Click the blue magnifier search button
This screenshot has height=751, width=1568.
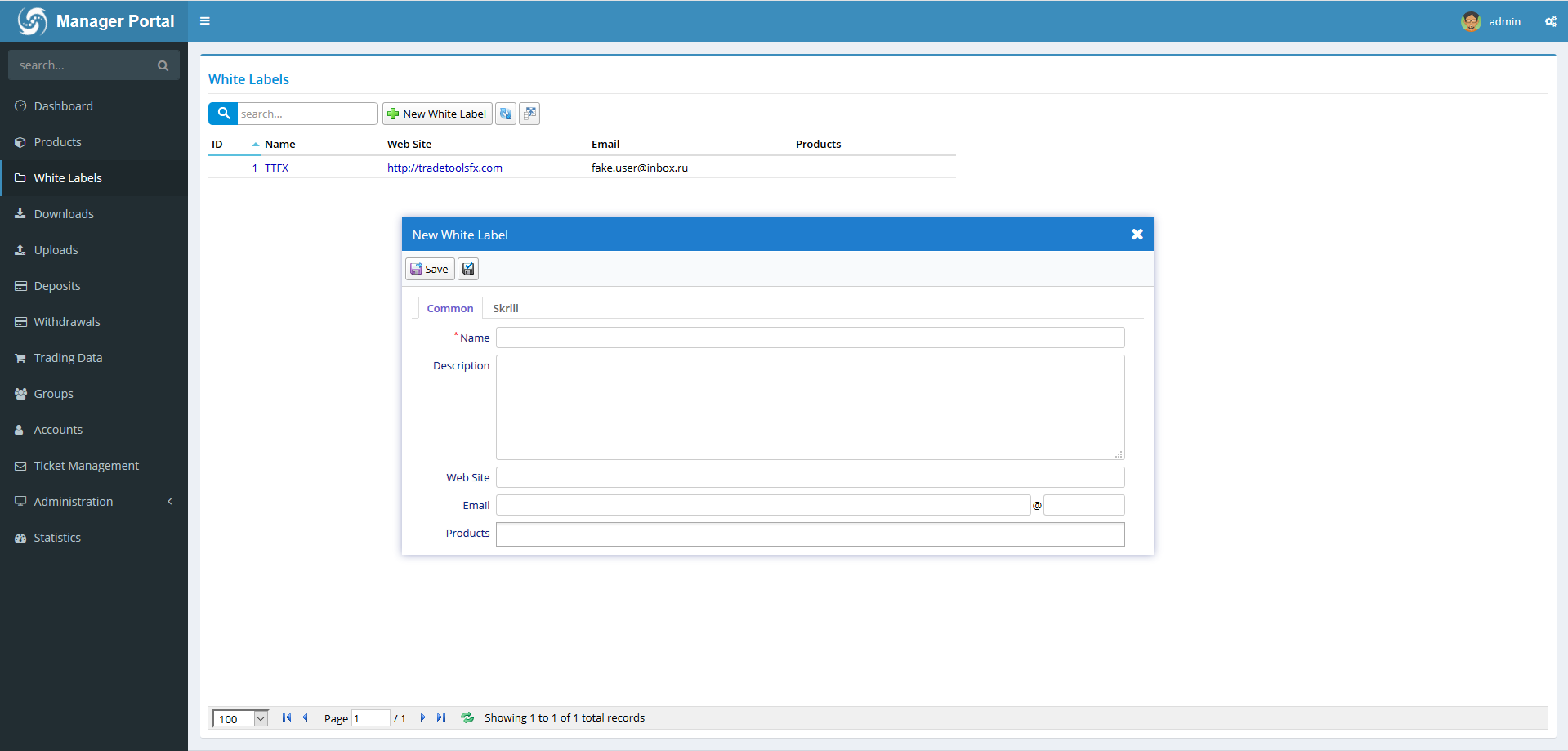(223, 114)
